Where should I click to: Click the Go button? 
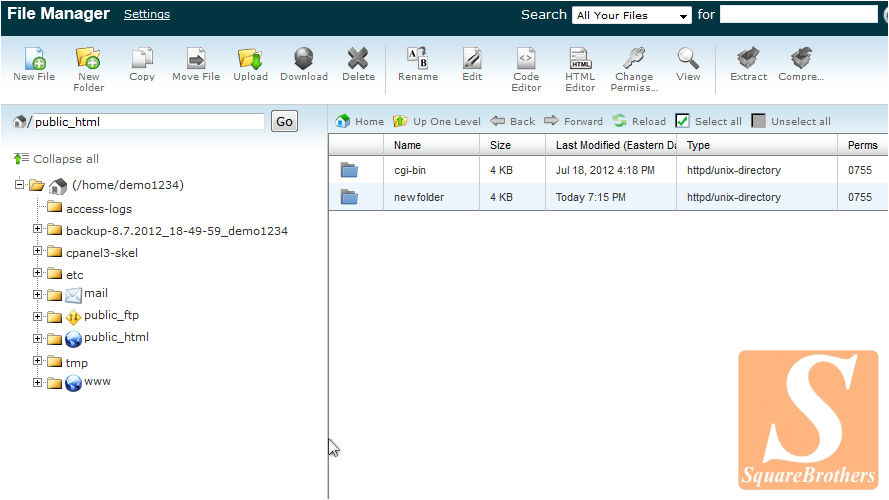click(x=284, y=121)
